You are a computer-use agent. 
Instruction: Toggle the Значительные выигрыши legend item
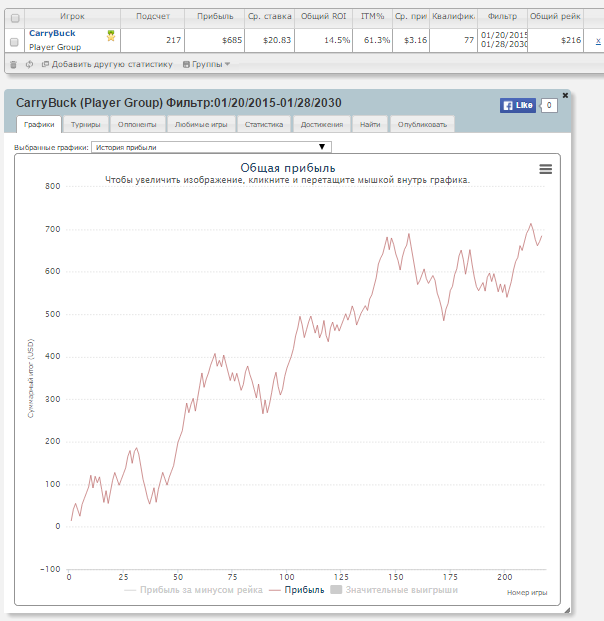(400, 590)
